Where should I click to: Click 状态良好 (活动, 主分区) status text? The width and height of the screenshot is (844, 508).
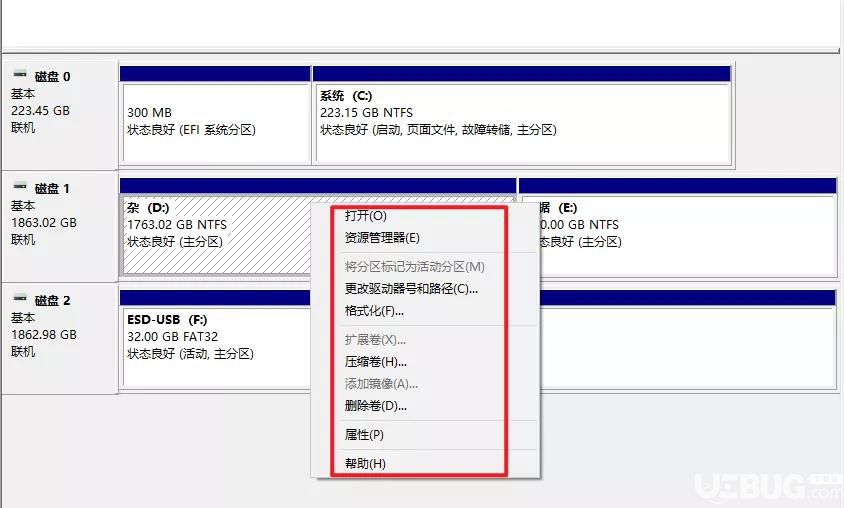(x=191, y=354)
